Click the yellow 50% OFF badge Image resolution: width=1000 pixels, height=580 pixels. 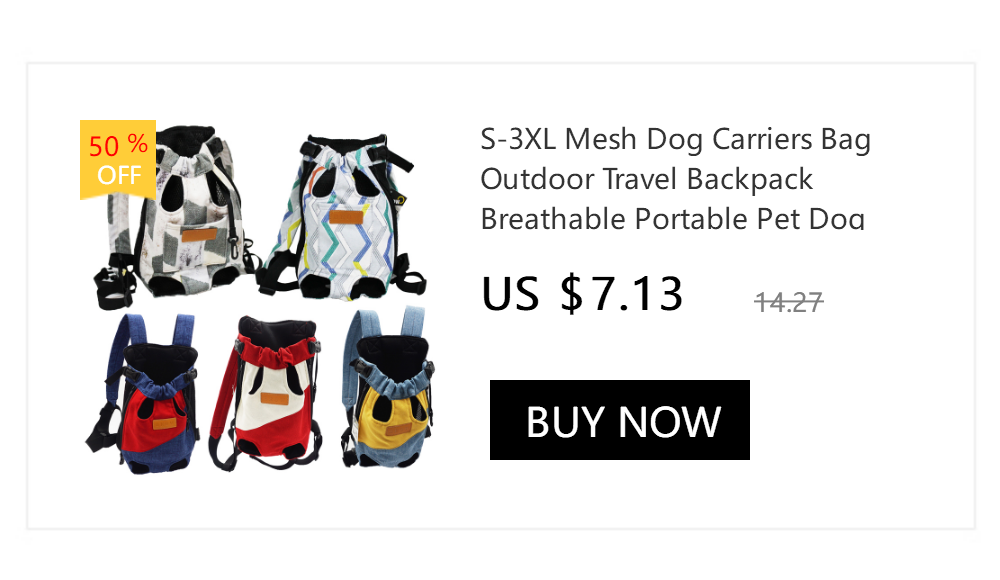pyautogui.click(x=118, y=160)
